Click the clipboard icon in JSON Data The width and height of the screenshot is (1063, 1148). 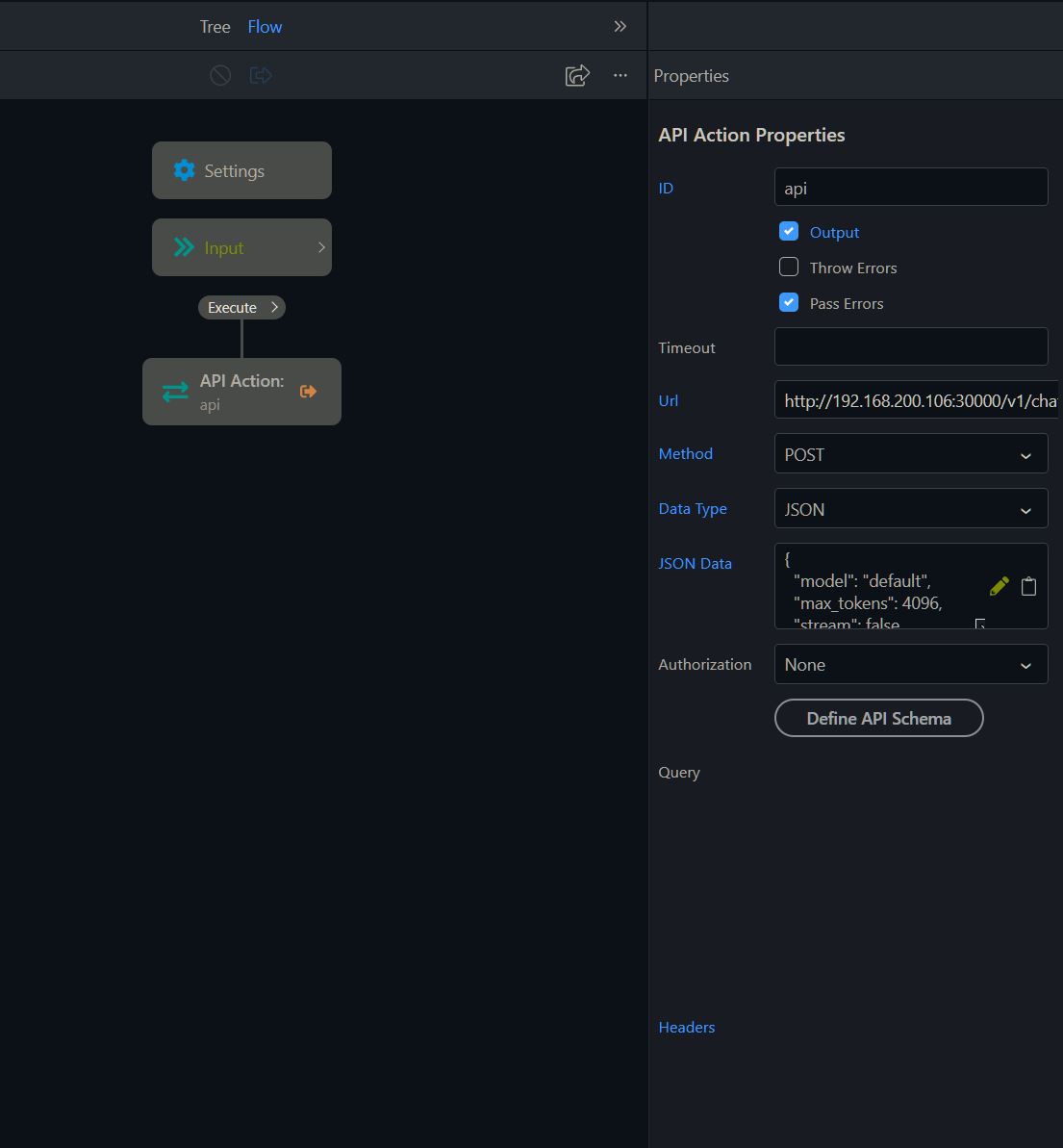[1028, 586]
